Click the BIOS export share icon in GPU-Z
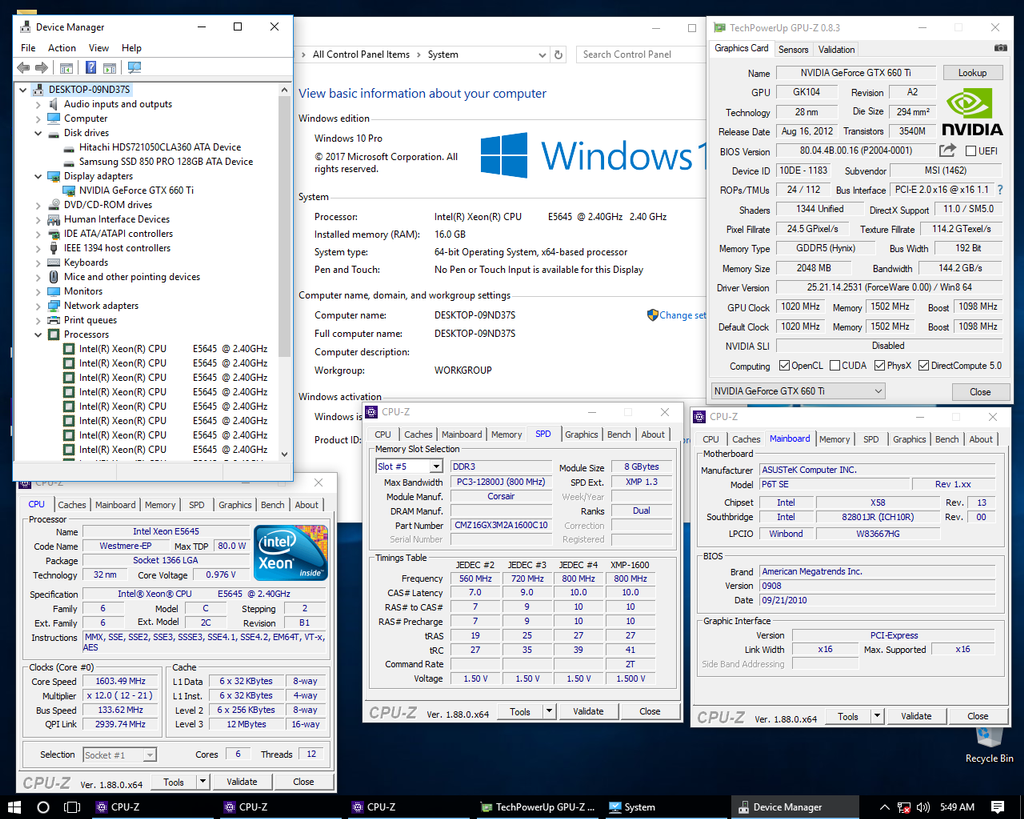 (948, 151)
